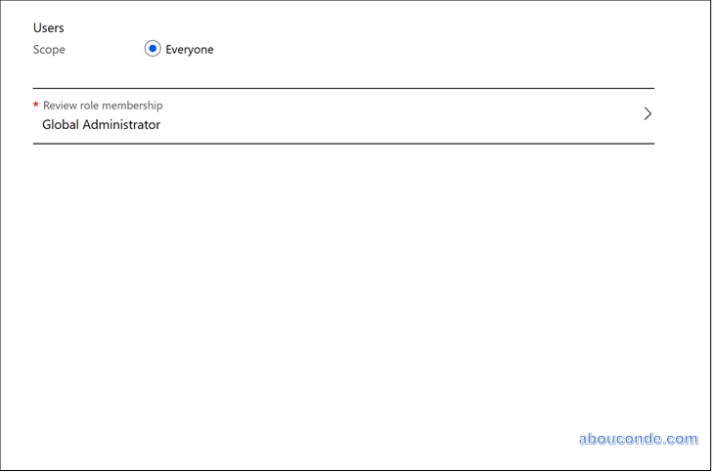Viewport: 714px width, 472px height.
Task: Select the Everyone radio button
Action: point(152,49)
